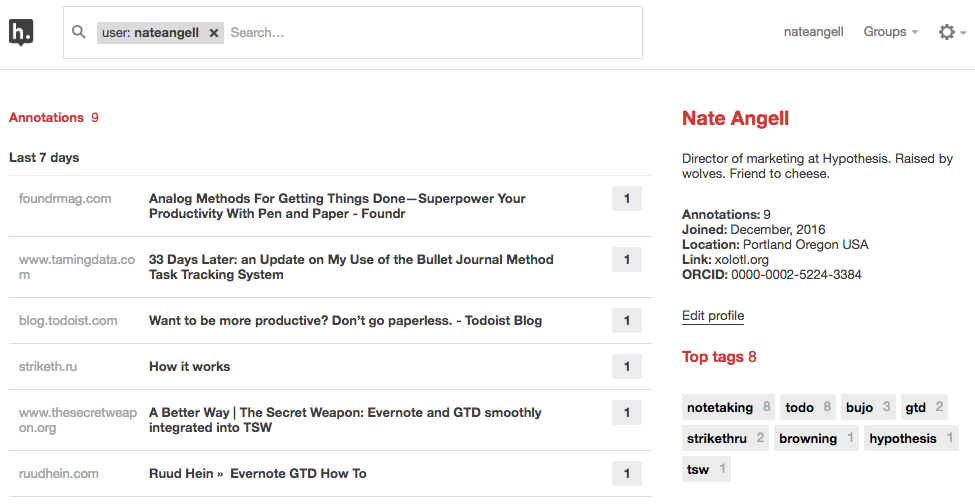
Task: Click annotation count for striketh.ru row
Action: tap(627, 367)
